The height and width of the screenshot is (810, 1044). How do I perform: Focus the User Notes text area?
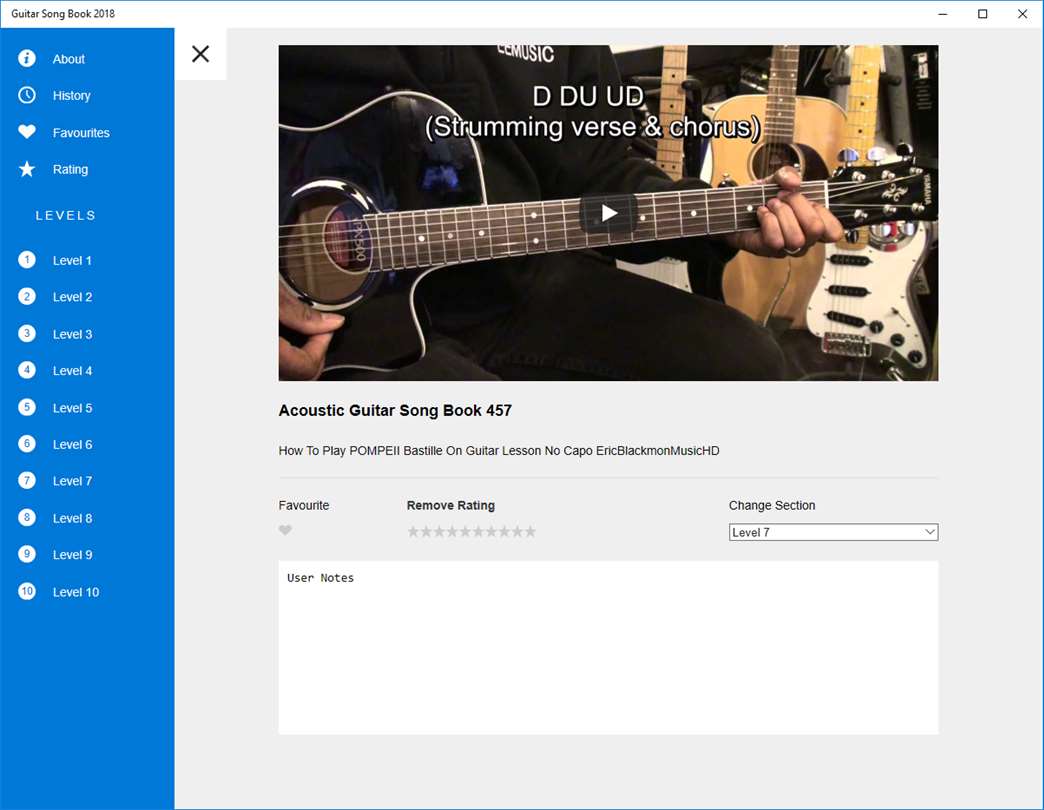pyautogui.click(x=609, y=648)
